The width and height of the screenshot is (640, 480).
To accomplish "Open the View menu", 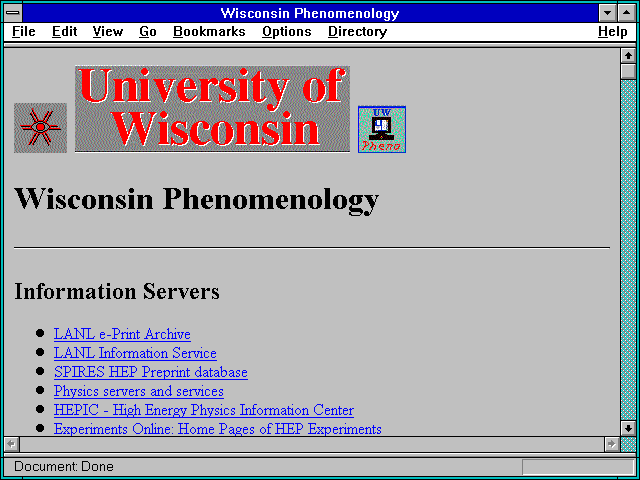I will [x=108, y=31].
